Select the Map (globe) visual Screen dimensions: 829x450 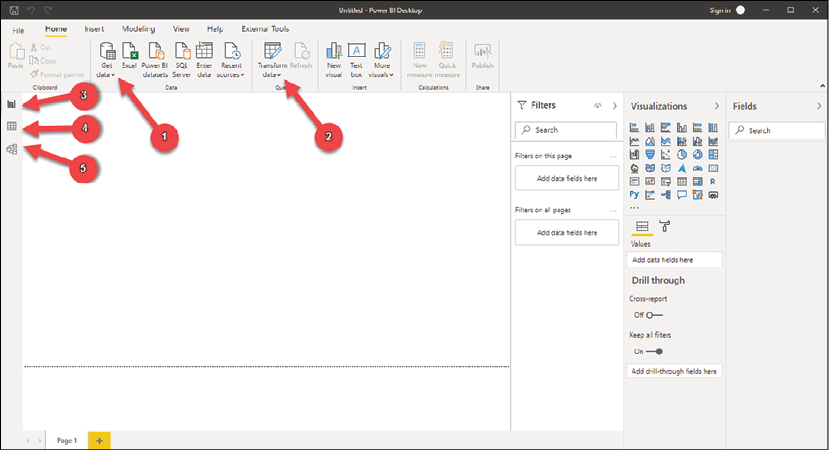634,168
